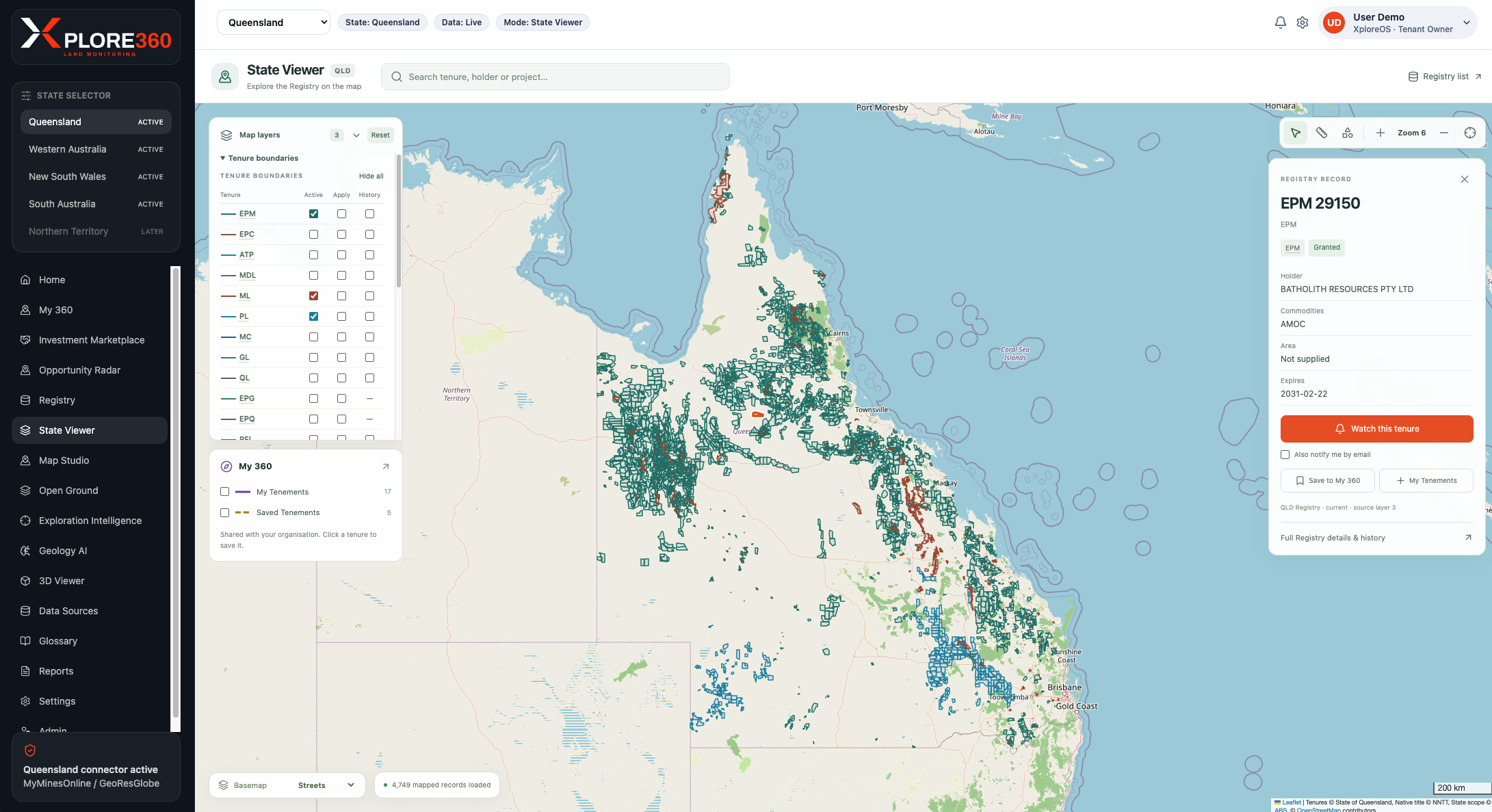
Task: Close the EPM 29150 registry record panel
Action: (1465, 179)
